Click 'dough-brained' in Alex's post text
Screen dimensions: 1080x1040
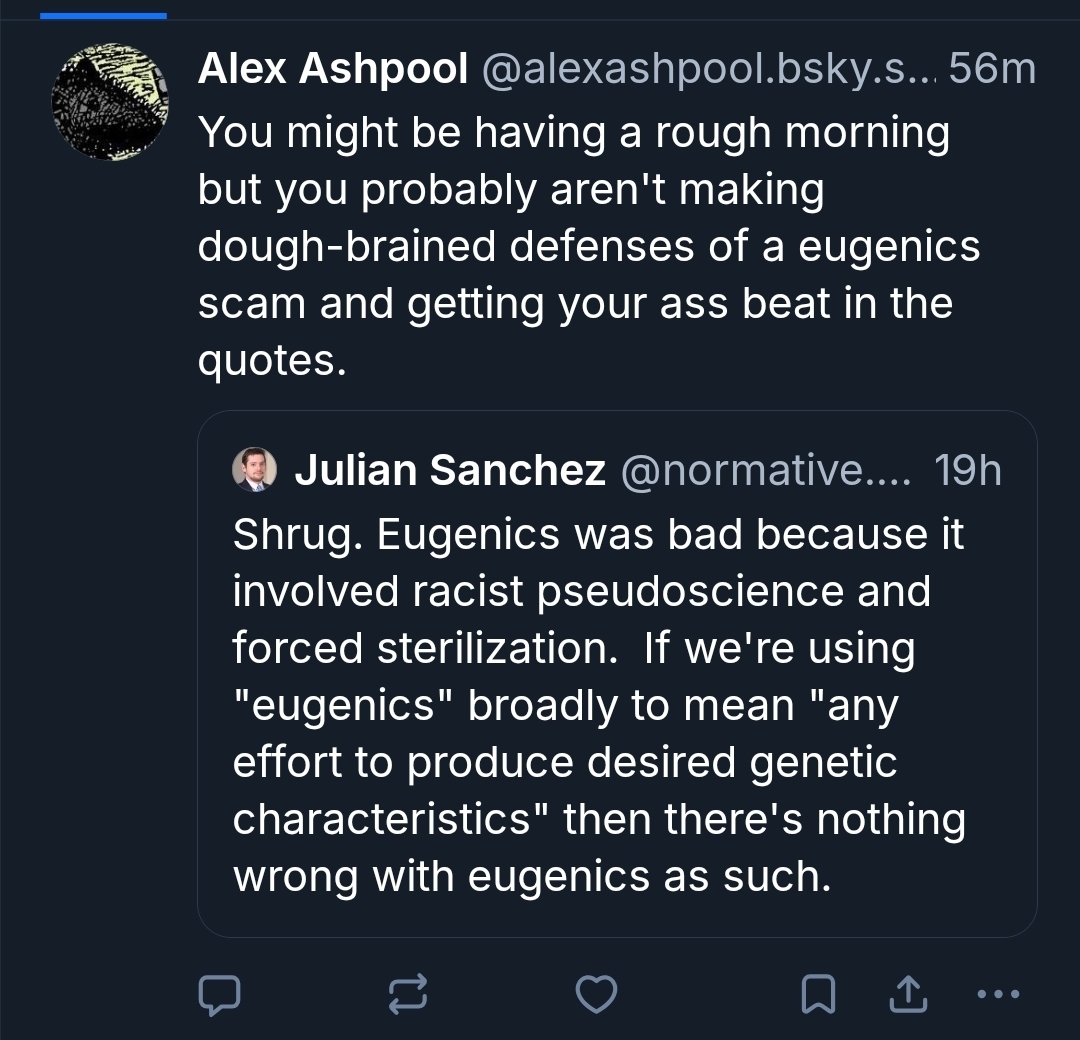pyautogui.click(x=345, y=246)
